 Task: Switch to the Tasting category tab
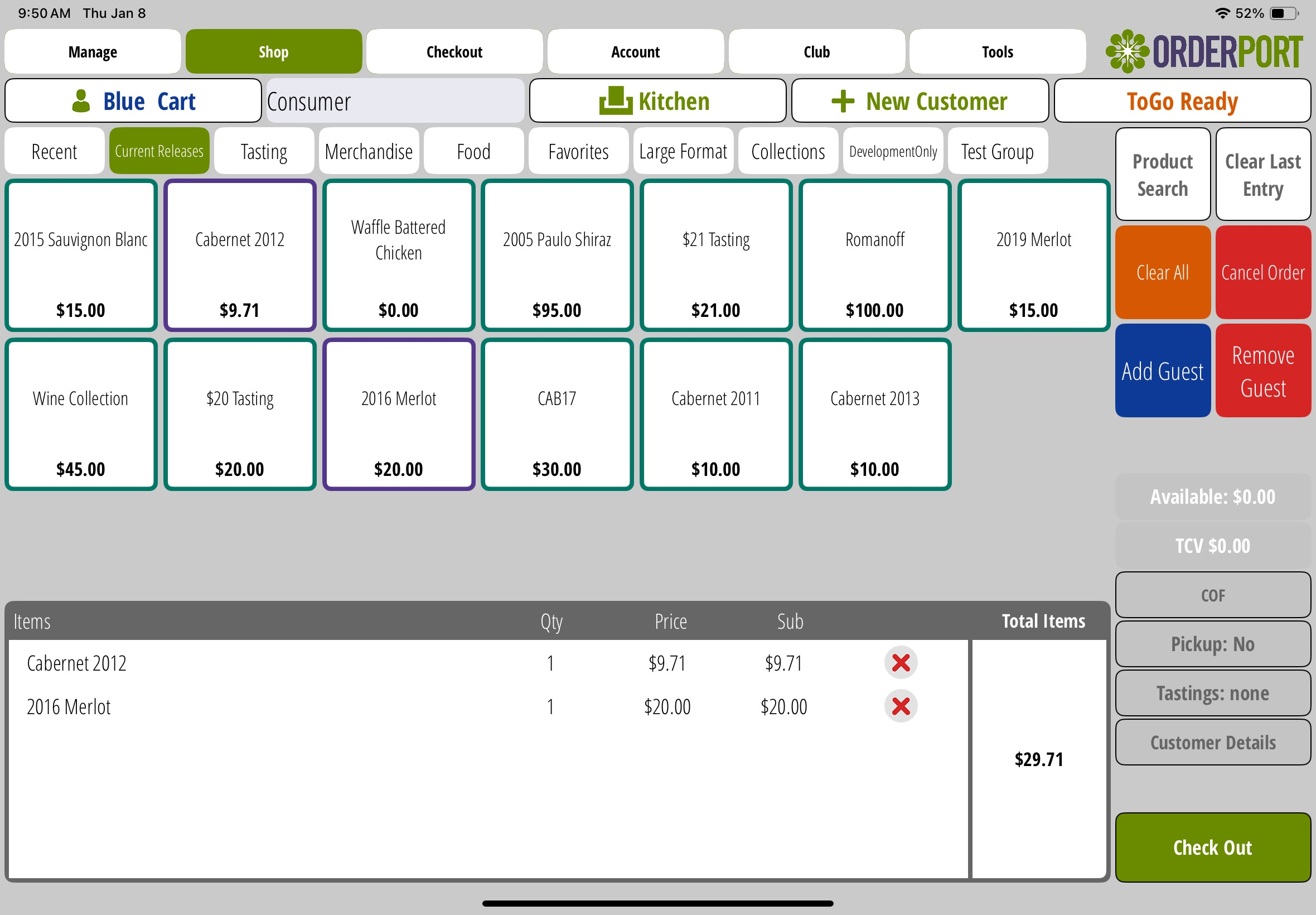pos(264,151)
